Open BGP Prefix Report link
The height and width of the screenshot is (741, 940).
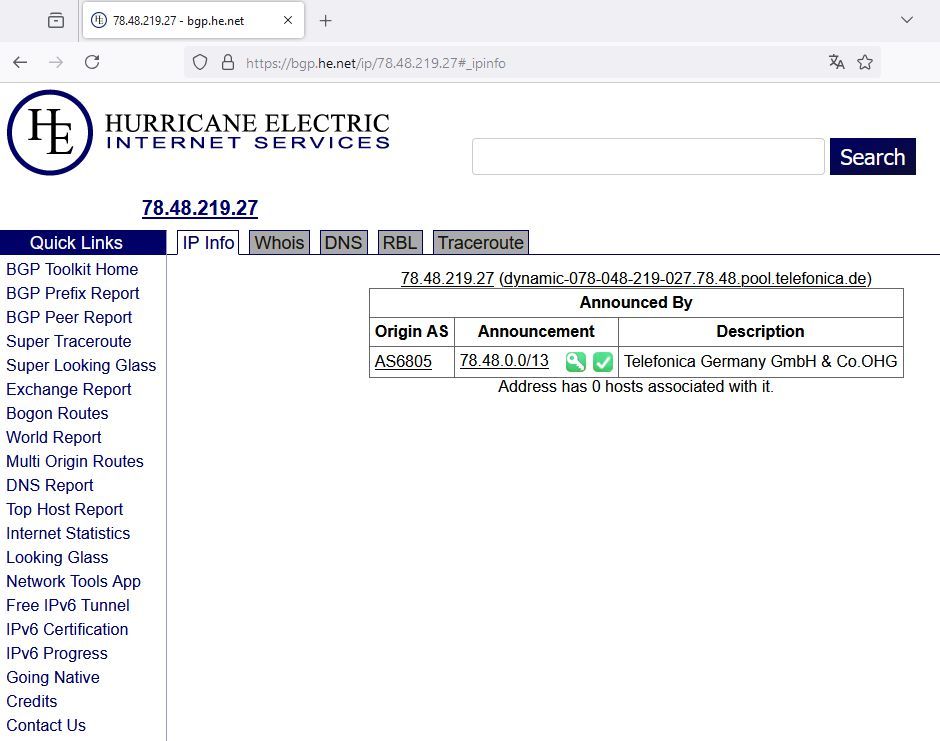[x=73, y=293]
